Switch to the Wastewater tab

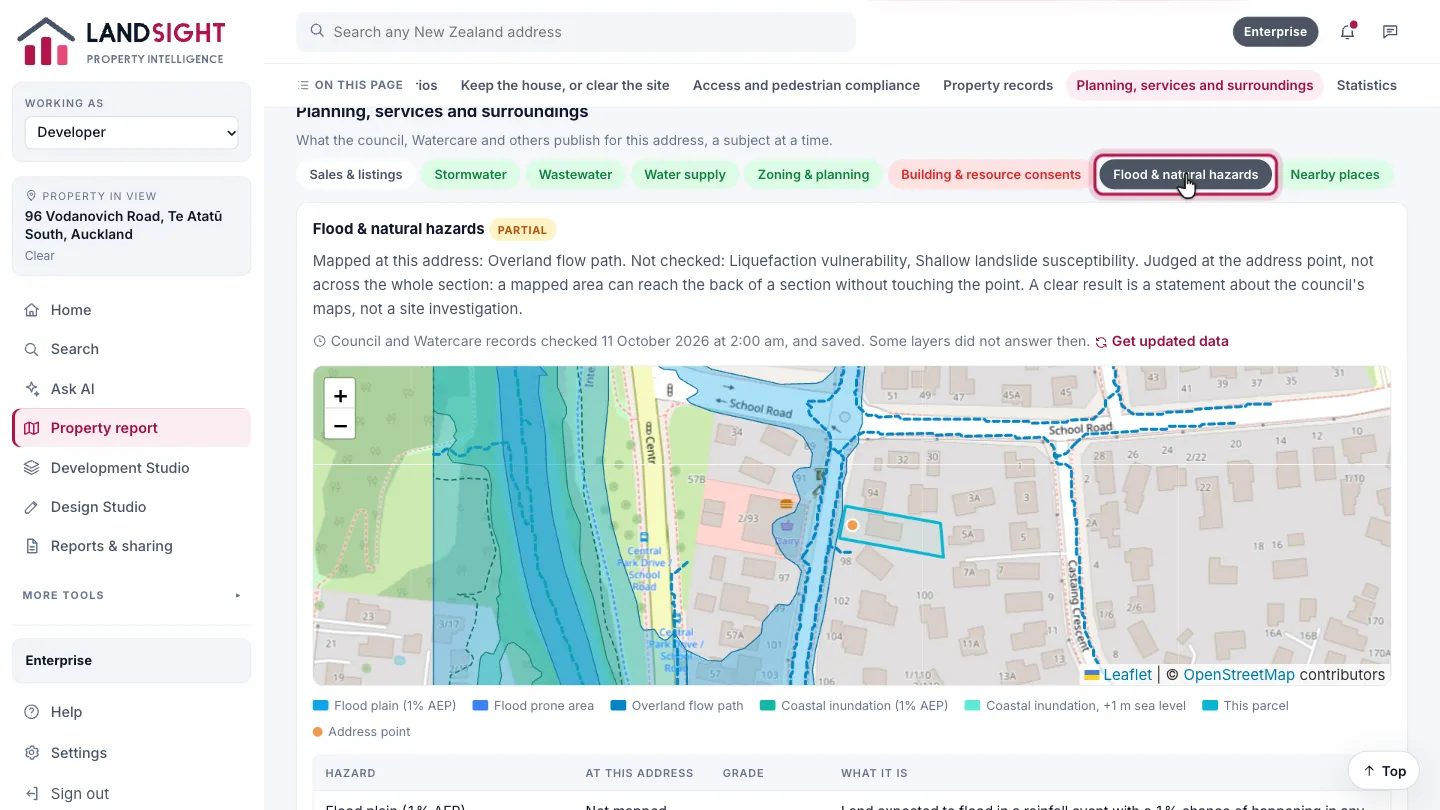point(575,174)
